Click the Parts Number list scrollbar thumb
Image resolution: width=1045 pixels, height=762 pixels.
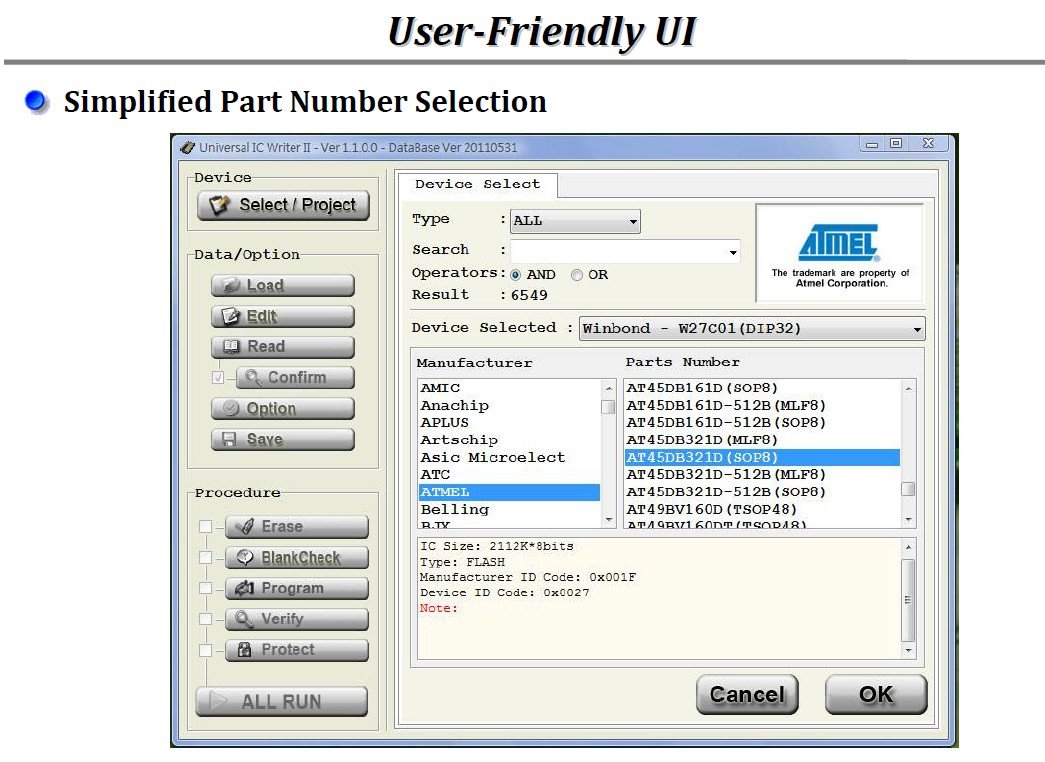click(908, 489)
